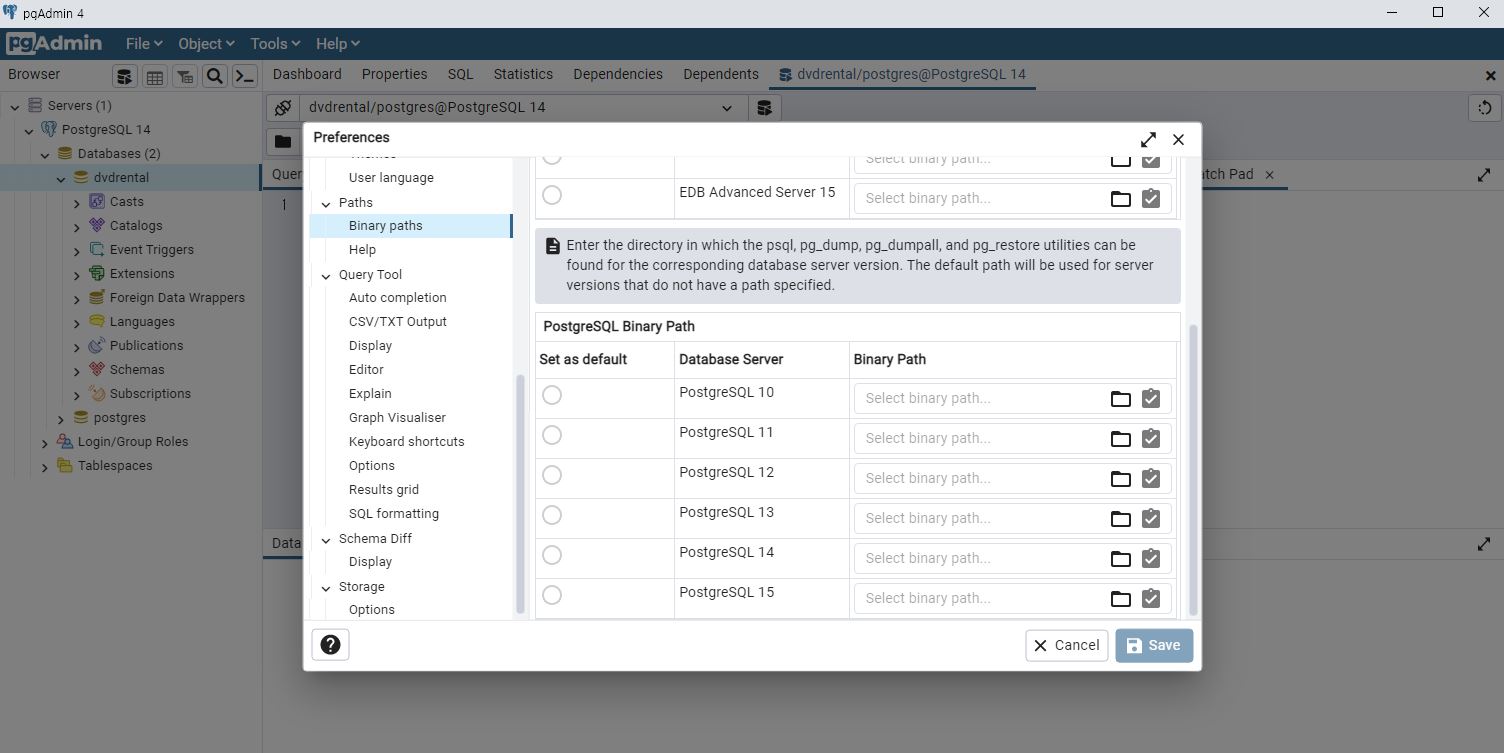Open help via the question mark button
This screenshot has height=753, width=1504.
(x=330, y=645)
